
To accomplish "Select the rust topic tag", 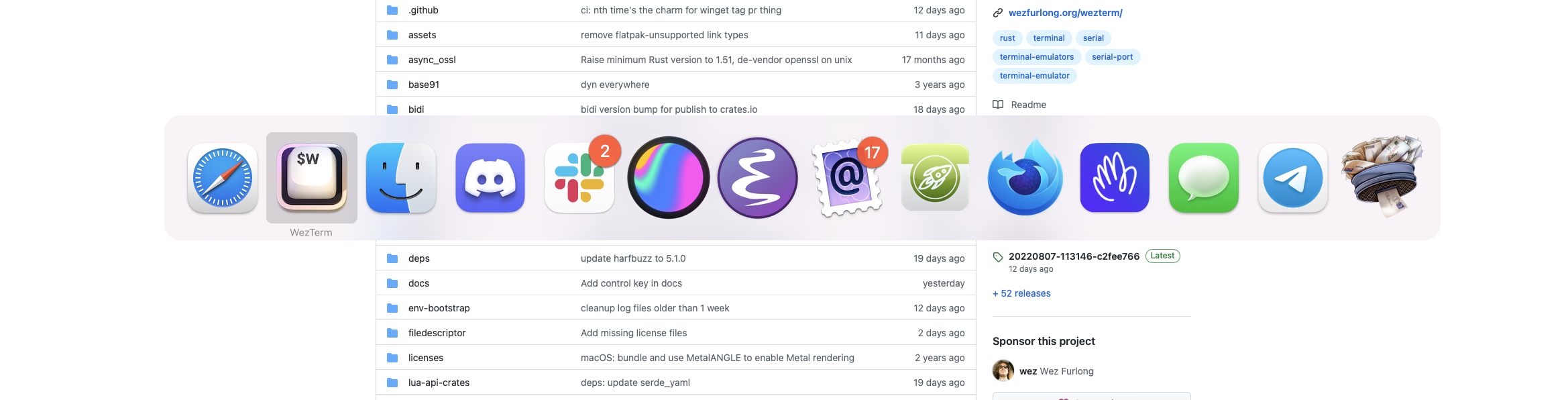I will tap(1007, 38).
